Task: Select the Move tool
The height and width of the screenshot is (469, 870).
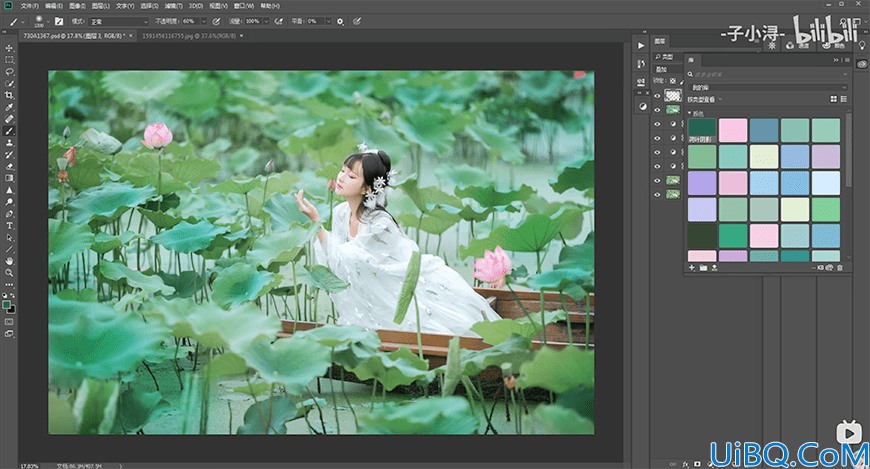Action: [9, 48]
